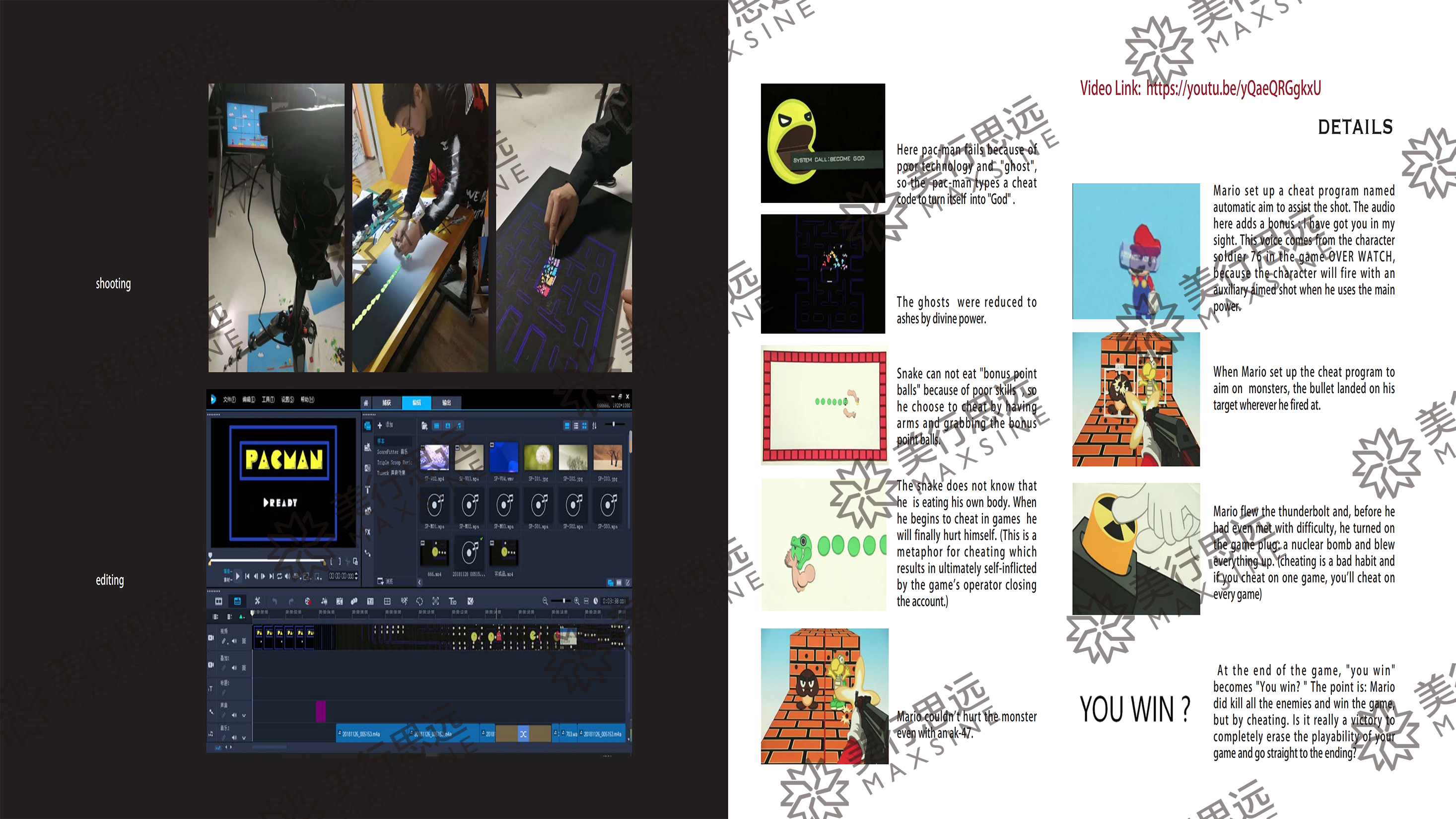
Task: Toggle show audio files filter in library
Action: click(x=459, y=426)
